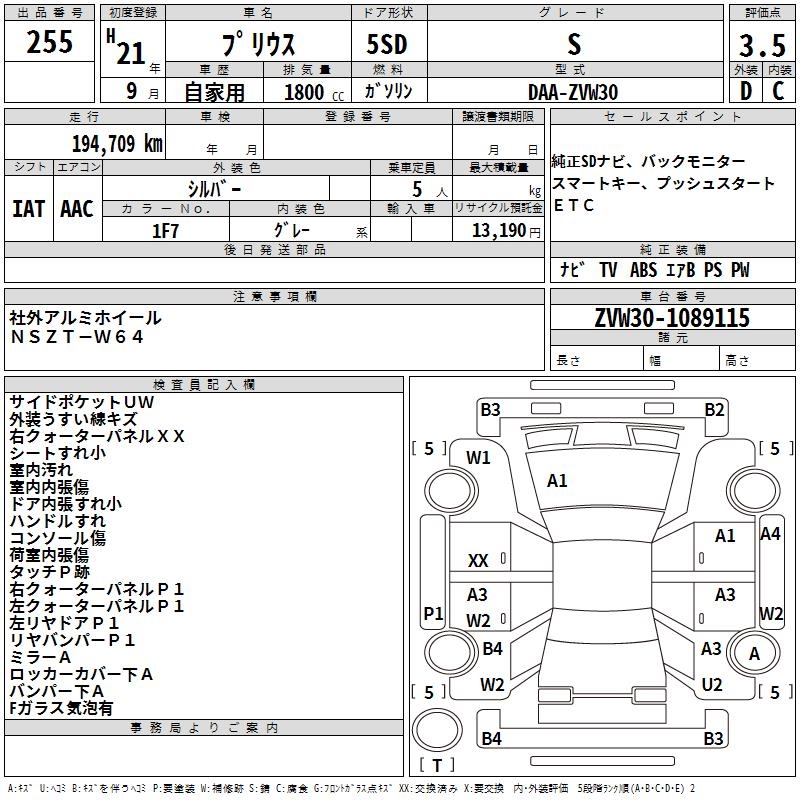Click the interior grade C cell
Screen dimensions: 800x800
coord(778,91)
